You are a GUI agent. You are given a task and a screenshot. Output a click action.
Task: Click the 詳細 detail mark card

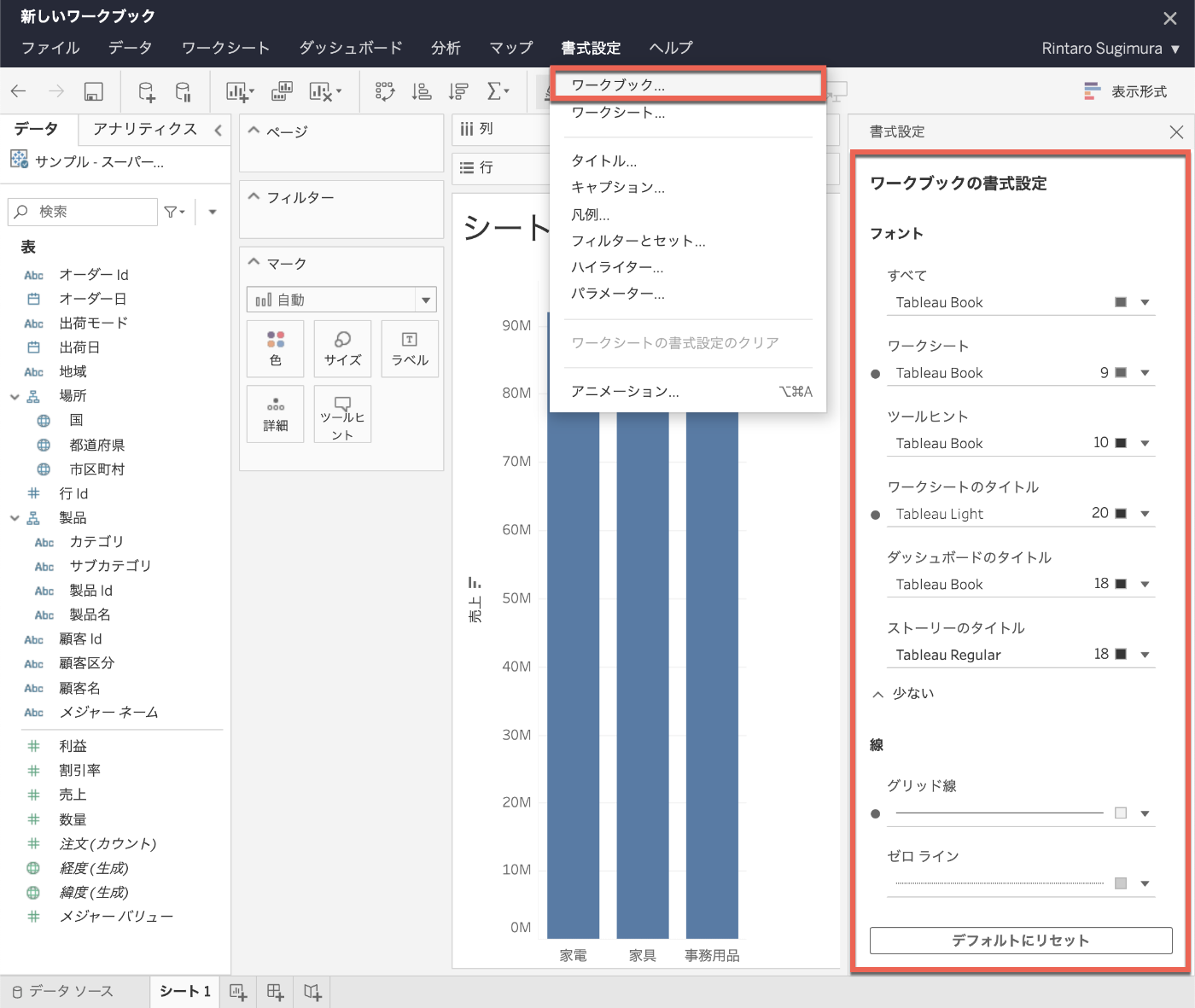(275, 414)
